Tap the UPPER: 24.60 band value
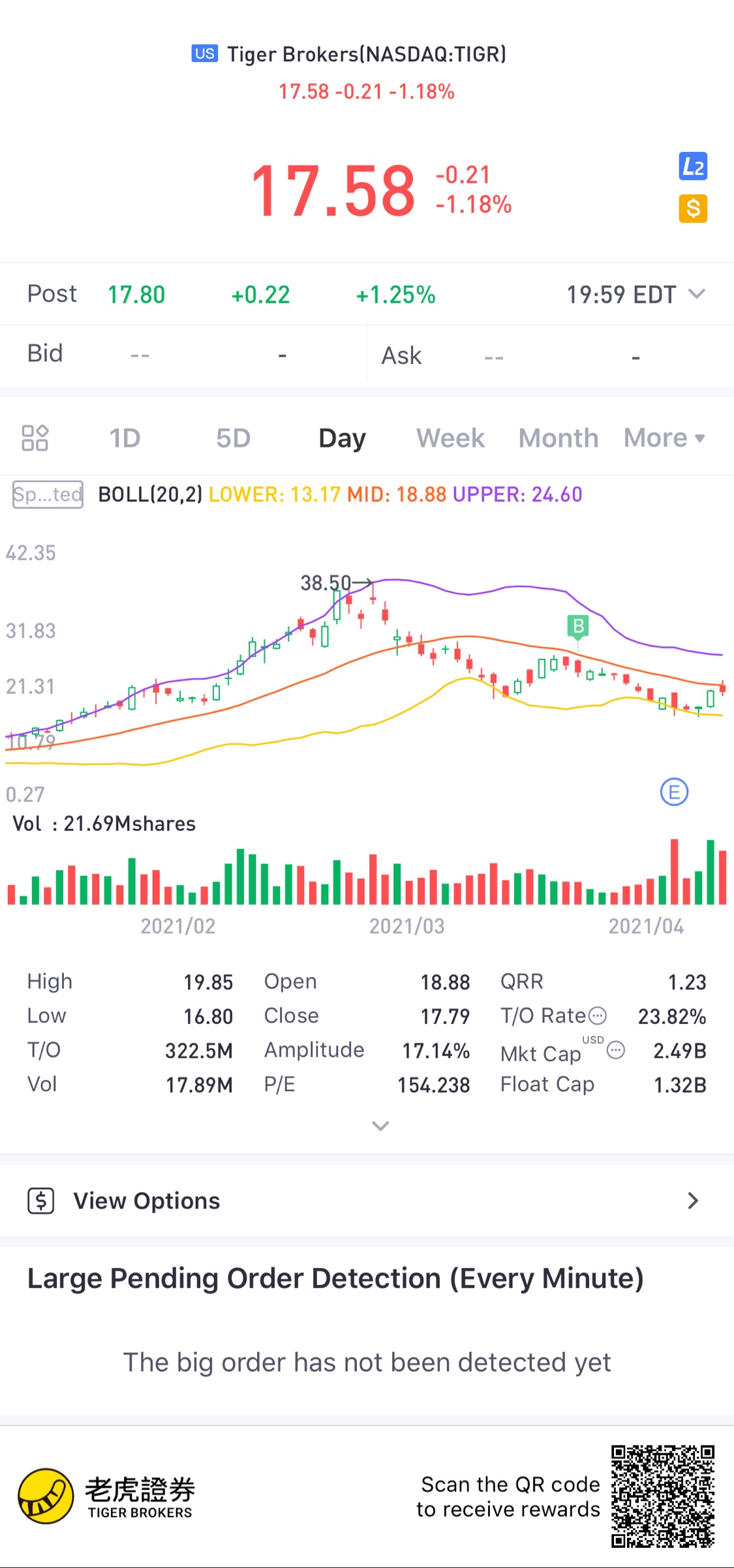Screen dimensions: 734x1568 [517, 494]
